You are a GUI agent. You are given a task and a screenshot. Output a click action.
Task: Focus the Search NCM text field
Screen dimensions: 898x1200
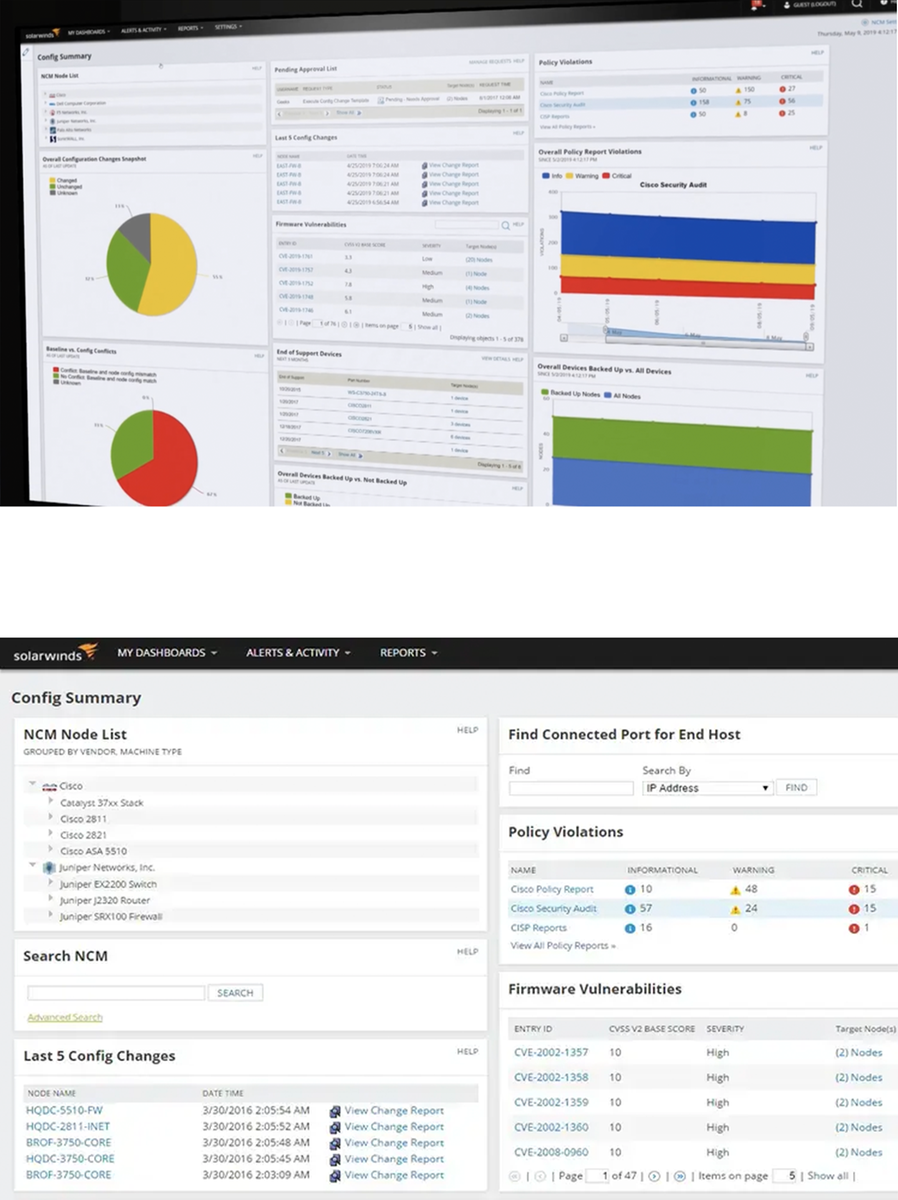[x=116, y=993]
